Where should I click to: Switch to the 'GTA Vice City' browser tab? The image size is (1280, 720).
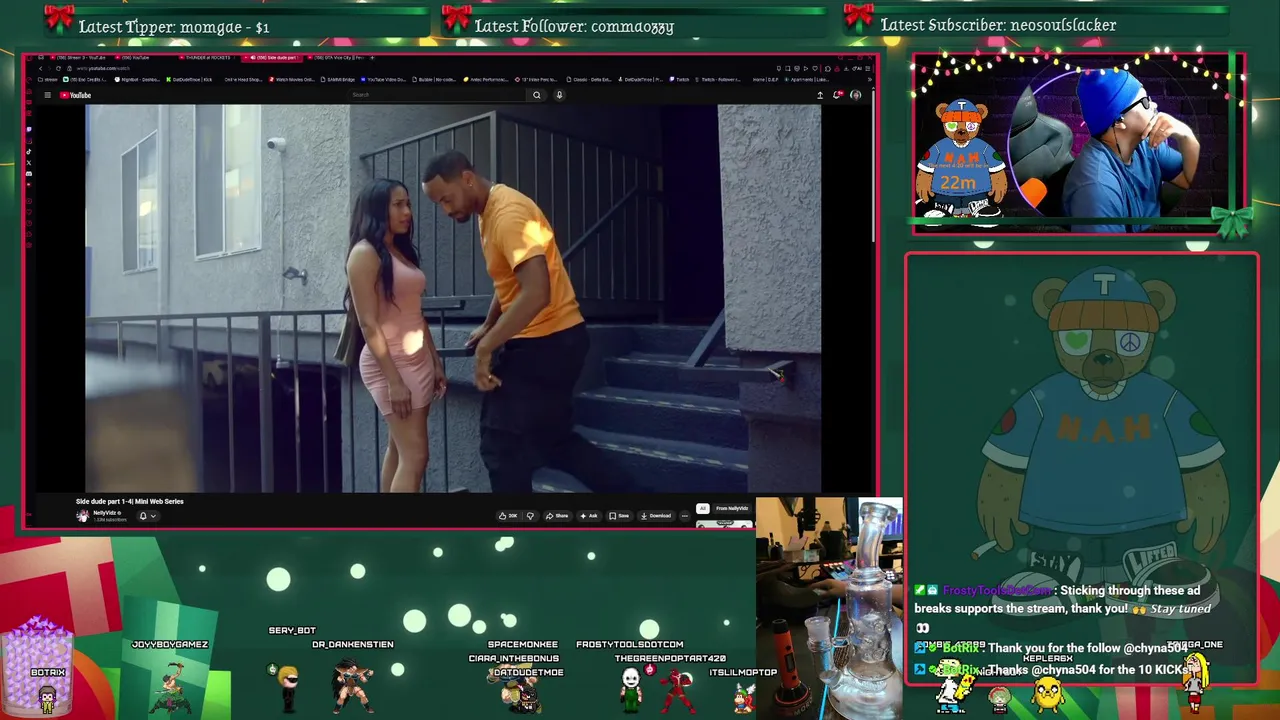point(335,57)
